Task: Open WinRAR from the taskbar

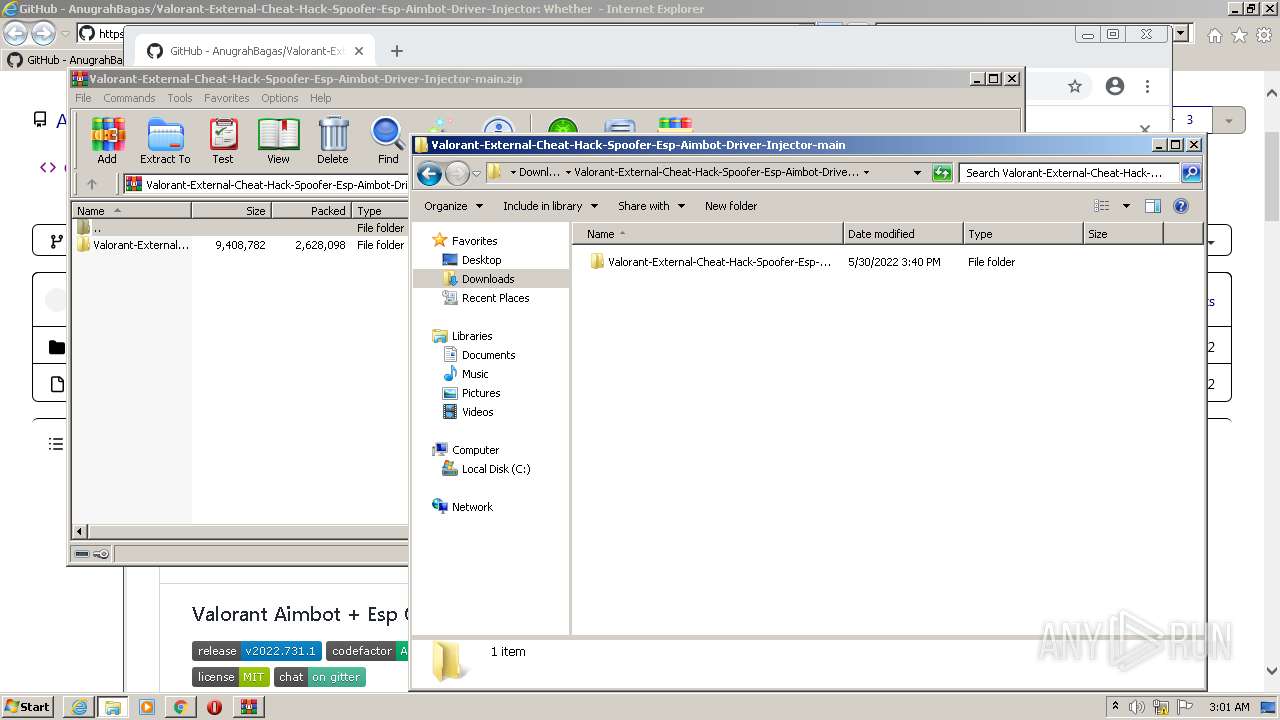Action: 248,707
